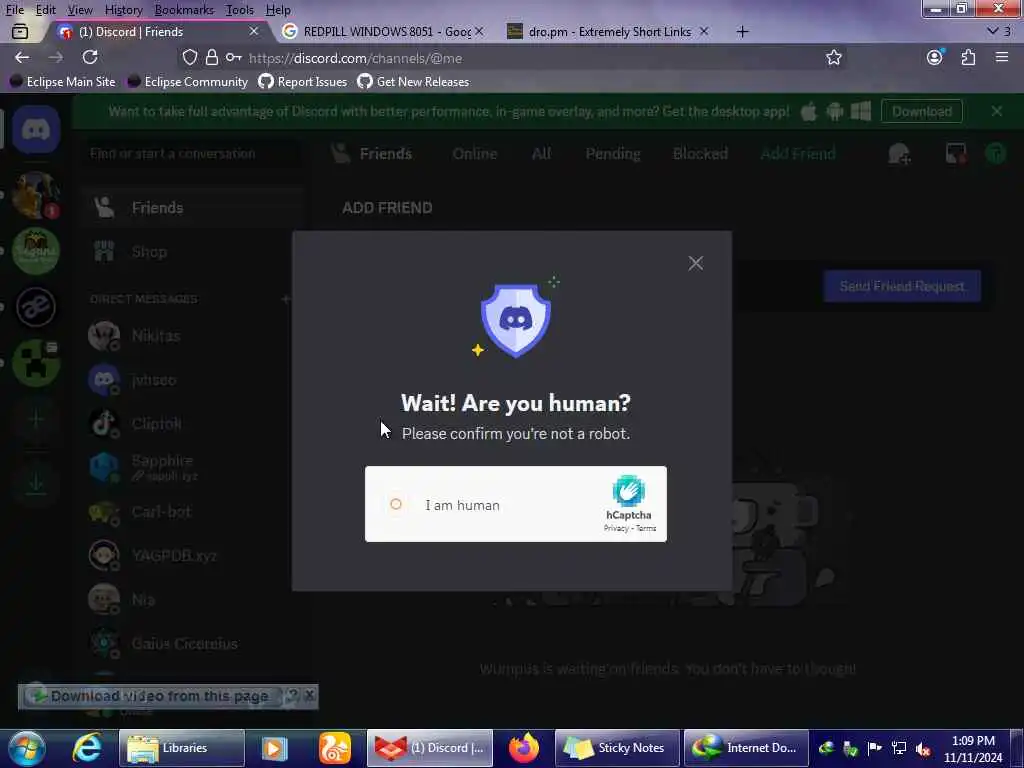1024x768 pixels.
Task: Select the All friends tab
Action: click(x=541, y=154)
